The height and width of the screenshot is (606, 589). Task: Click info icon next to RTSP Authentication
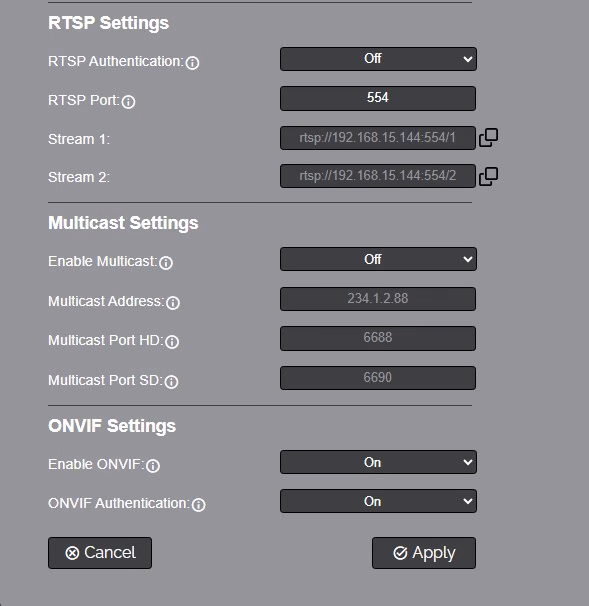(192, 63)
